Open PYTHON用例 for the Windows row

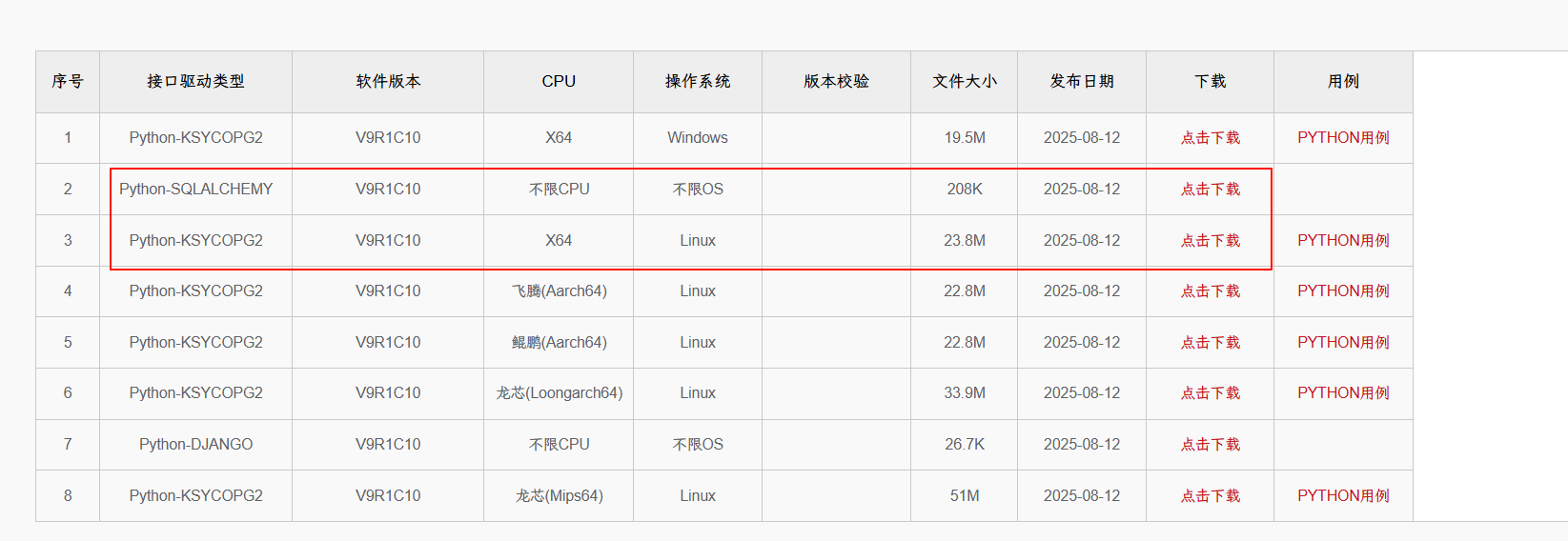coord(1342,138)
